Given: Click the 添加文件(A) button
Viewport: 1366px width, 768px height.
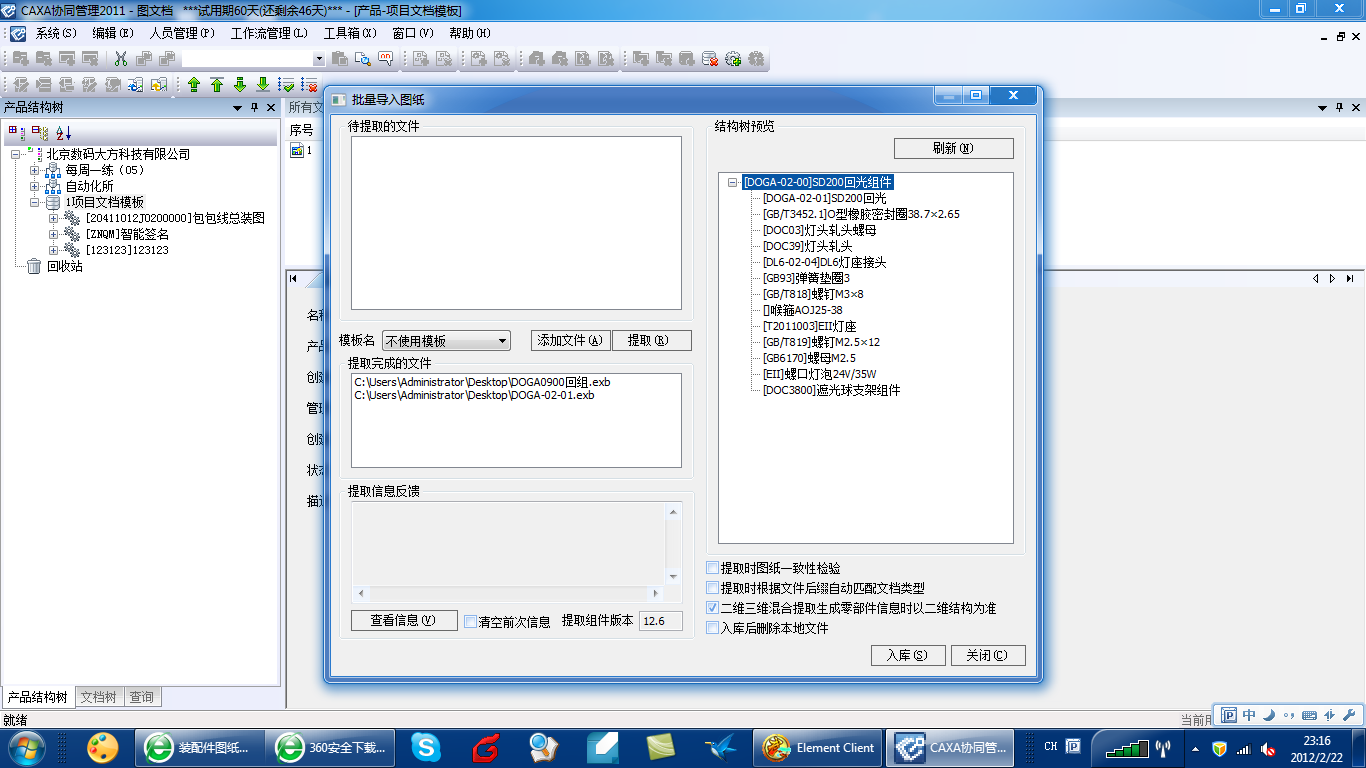Looking at the screenshot, I should coord(570,340).
